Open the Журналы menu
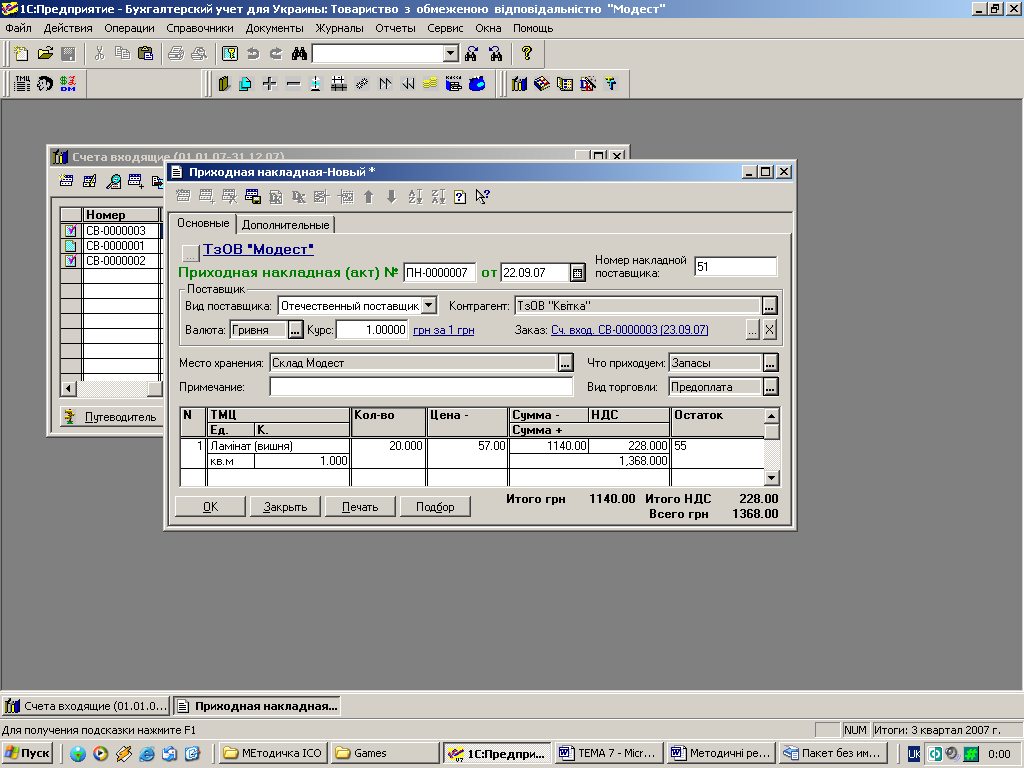 [339, 28]
